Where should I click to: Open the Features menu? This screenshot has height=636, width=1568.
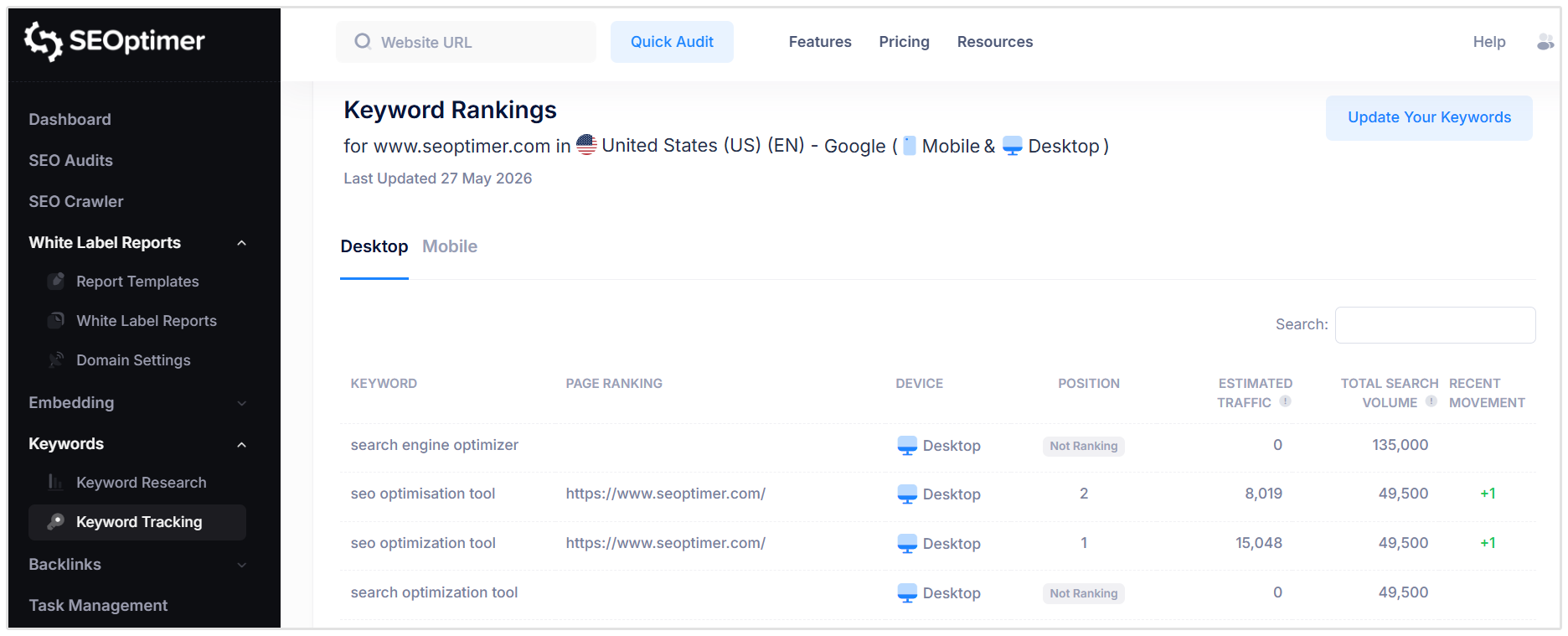(x=820, y=42)
